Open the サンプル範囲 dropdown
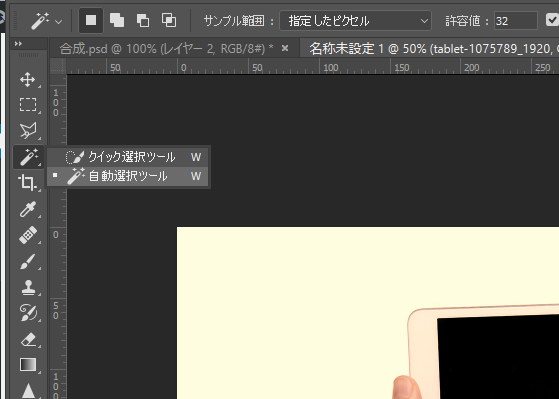Viewport: 559px width, 399px height. [355, 21]
